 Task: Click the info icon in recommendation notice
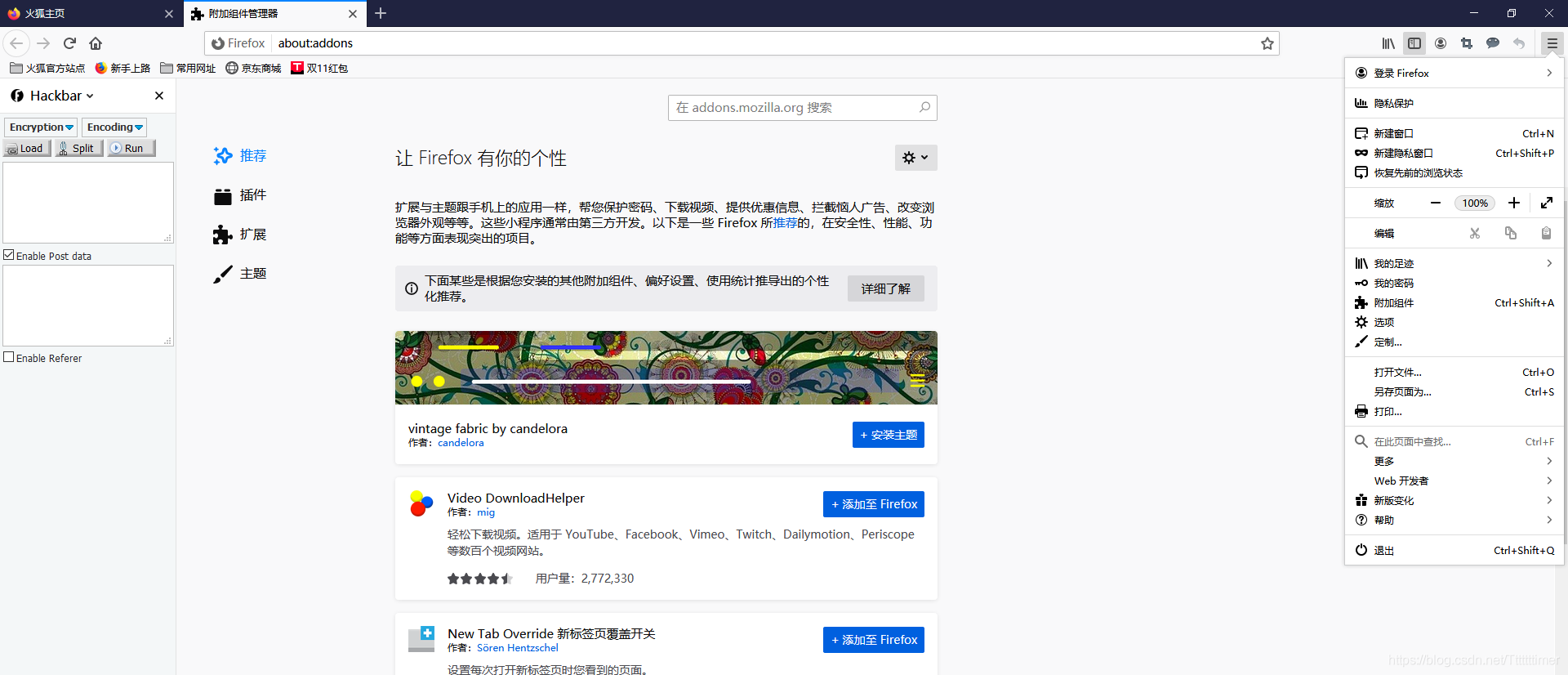pyautogui.click(x=412, y=288)
